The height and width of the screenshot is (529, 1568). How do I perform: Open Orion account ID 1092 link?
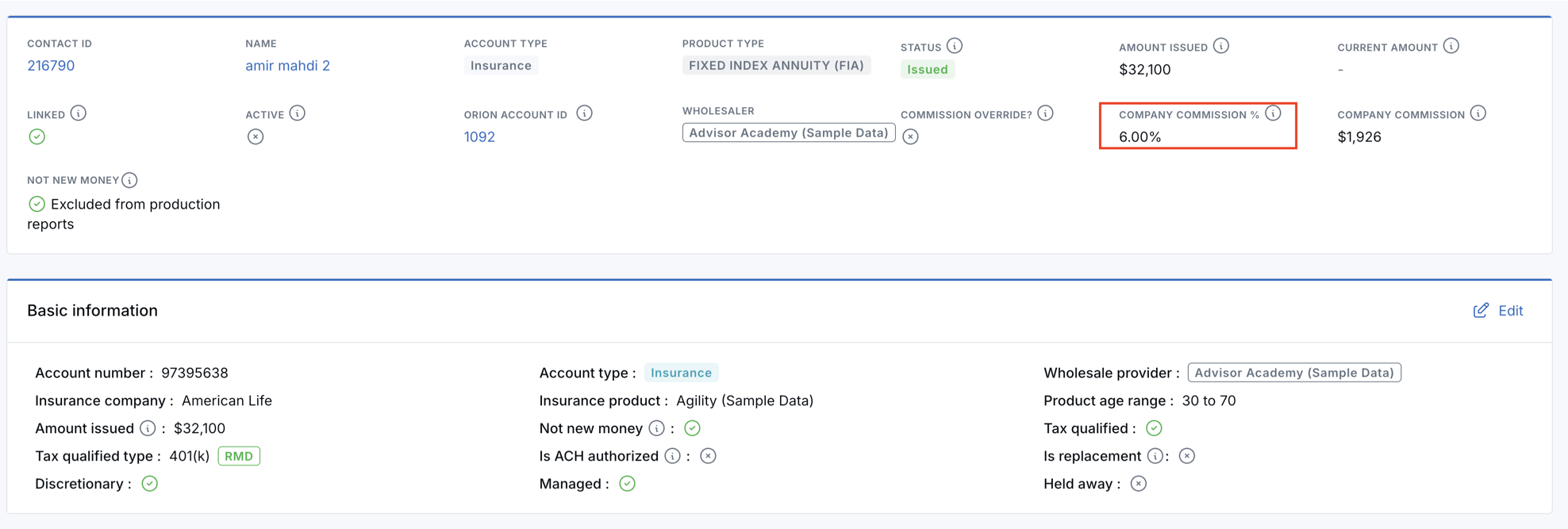click(x=479, y=137)
